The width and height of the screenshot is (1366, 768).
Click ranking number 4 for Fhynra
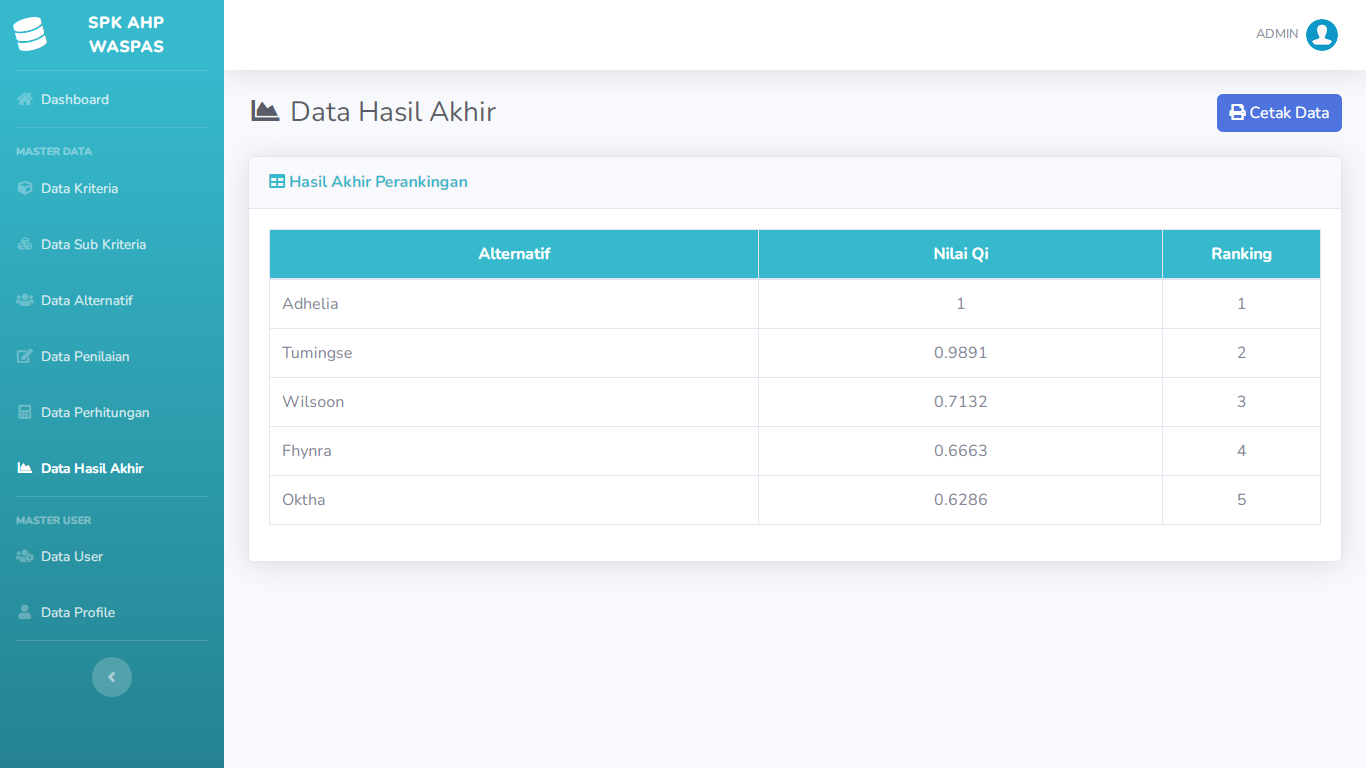pos(1241,451)
